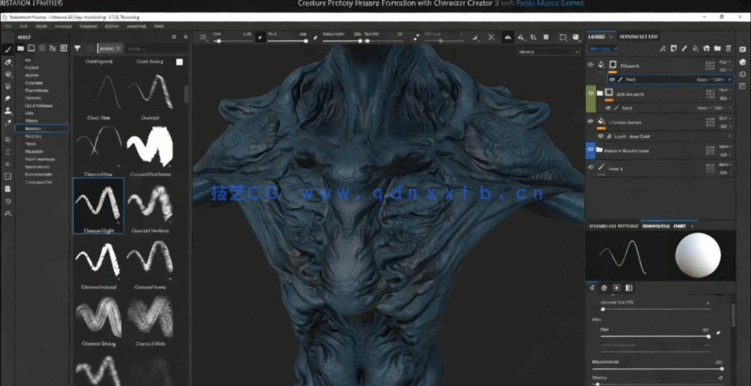The width and height of the screenshot is (751, 386).
Task: Select the Material Picker eyedropper tool
Action: click(x=8, y=123)
